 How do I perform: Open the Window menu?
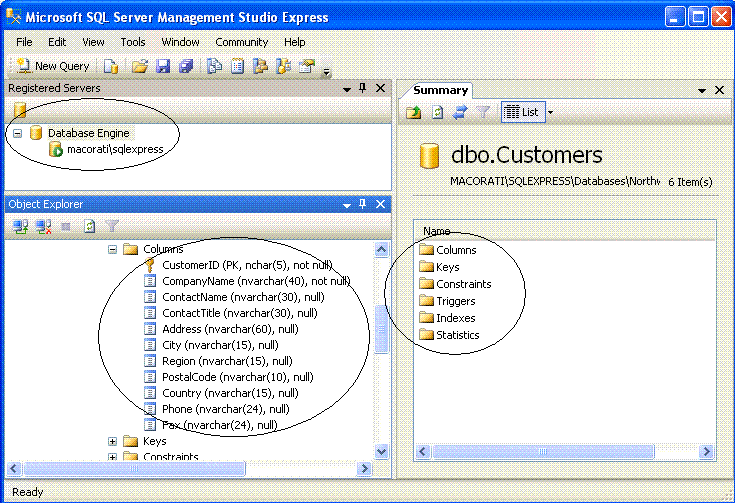(x=180, y=42)
